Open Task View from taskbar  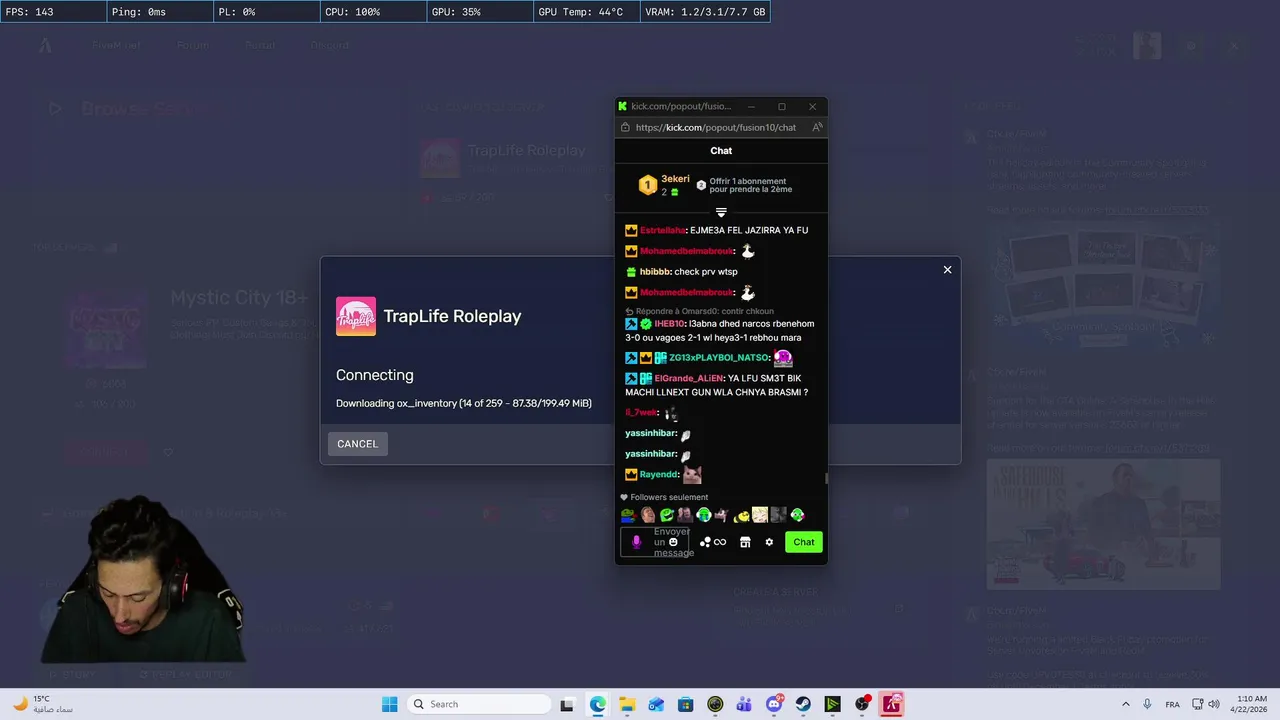[x=567, y=704]
